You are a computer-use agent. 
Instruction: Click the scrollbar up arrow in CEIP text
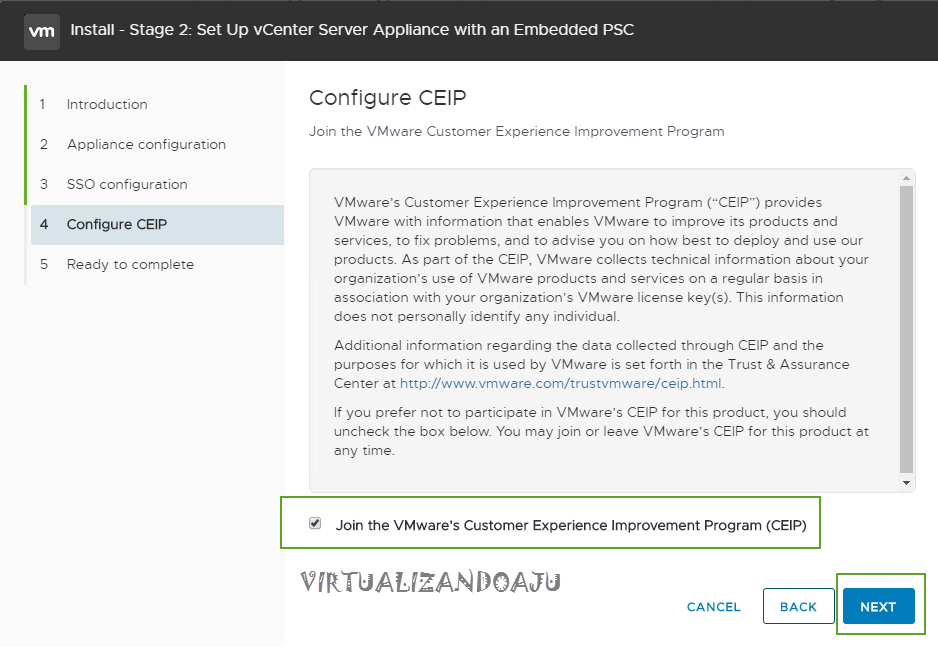tap(907, 177)
